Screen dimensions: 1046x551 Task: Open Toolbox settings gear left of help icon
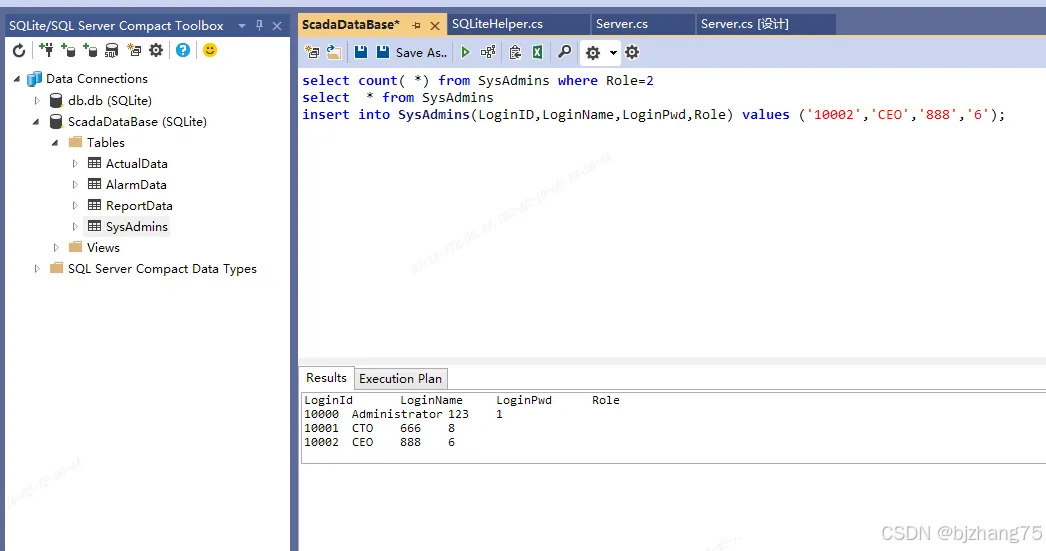click(156, 50)
